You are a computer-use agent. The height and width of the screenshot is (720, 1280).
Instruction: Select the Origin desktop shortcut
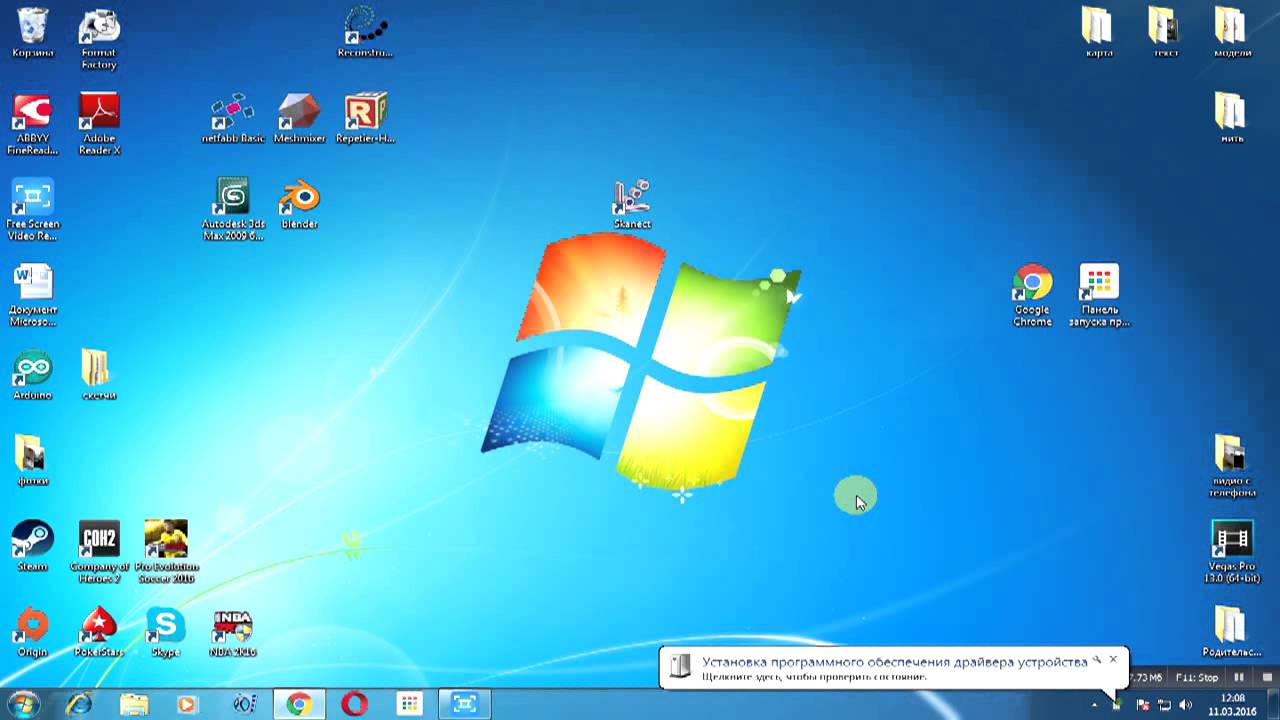[32, 632]
